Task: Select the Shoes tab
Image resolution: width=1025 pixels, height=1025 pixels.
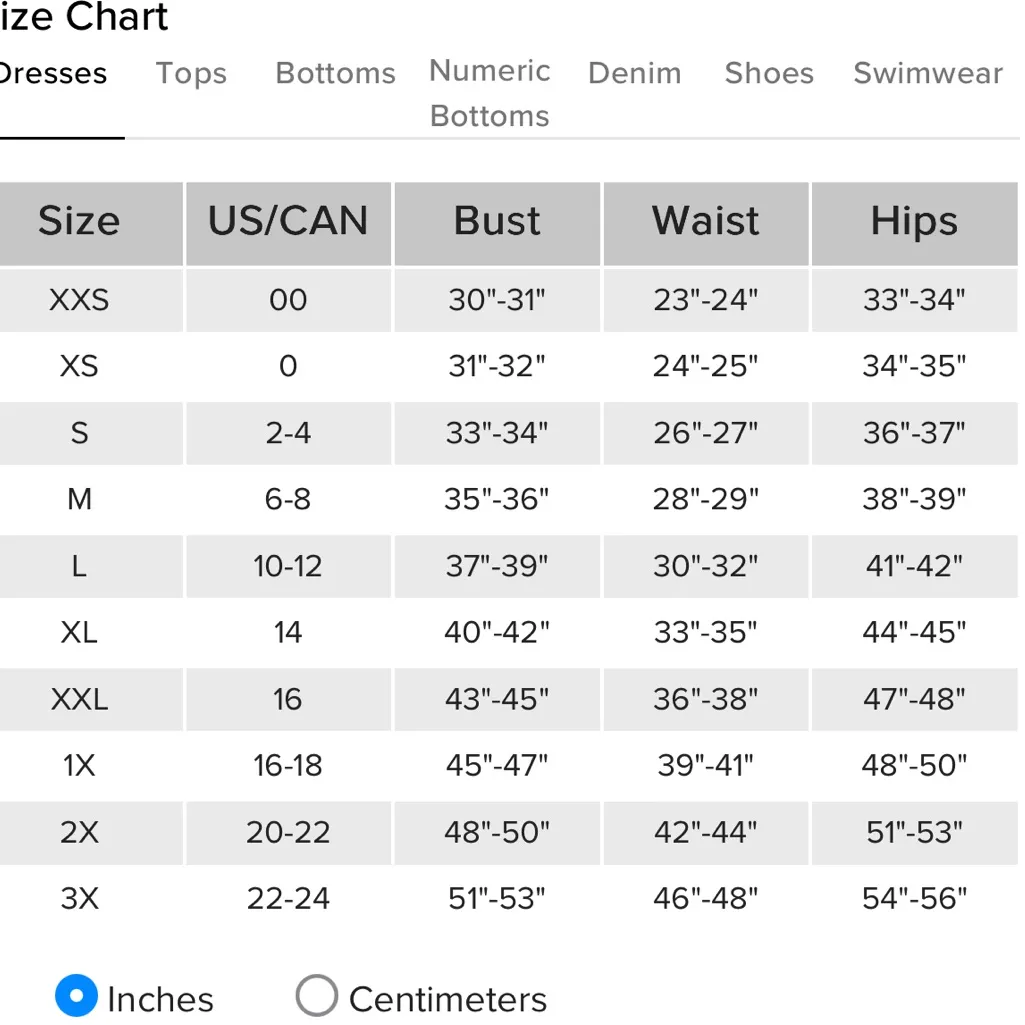Action: click(769, 74)
